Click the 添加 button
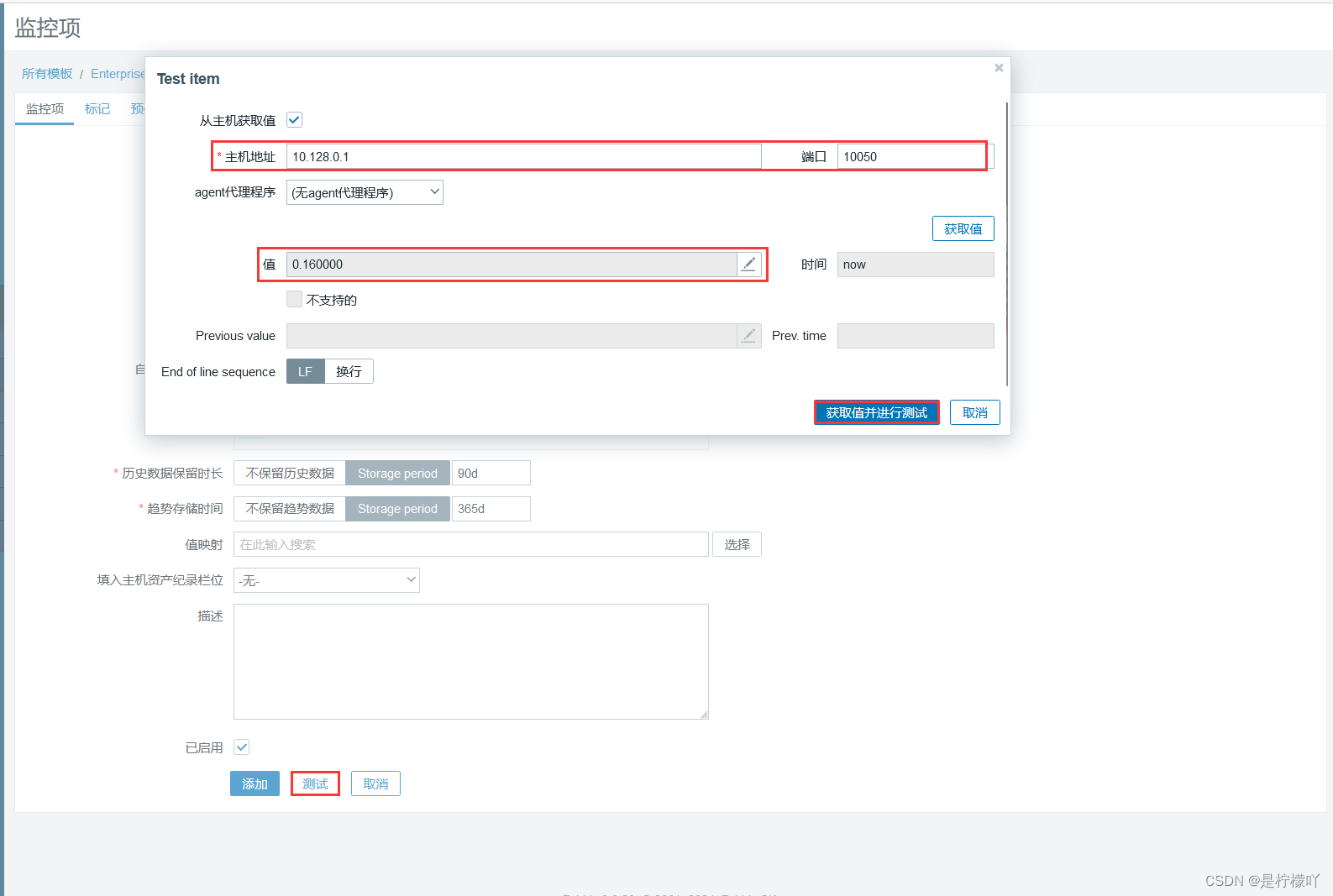This screenshot has height=896, width=1333. (255, 783)
